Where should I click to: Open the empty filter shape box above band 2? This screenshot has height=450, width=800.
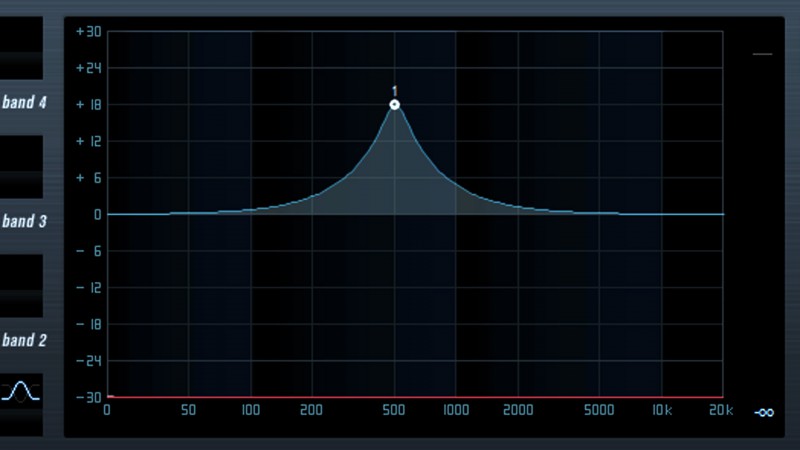(x=20, y=286)
